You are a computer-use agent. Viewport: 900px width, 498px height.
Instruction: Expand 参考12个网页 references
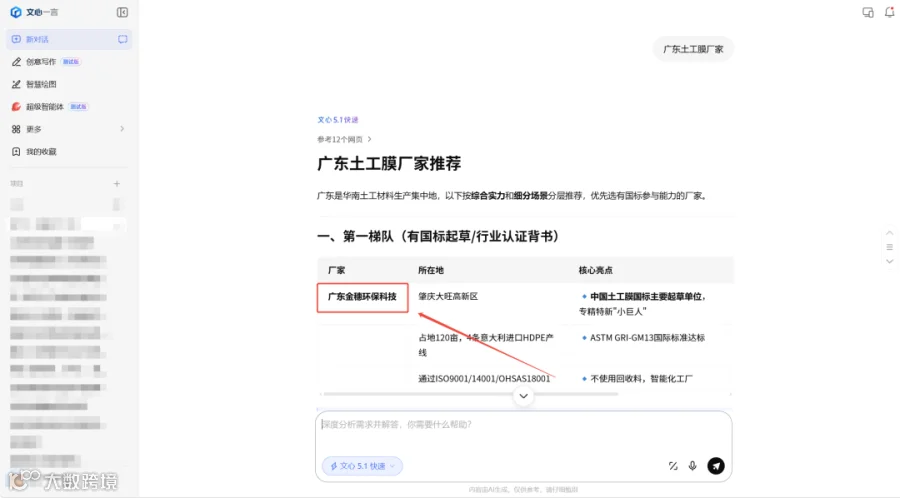(344, 139)
